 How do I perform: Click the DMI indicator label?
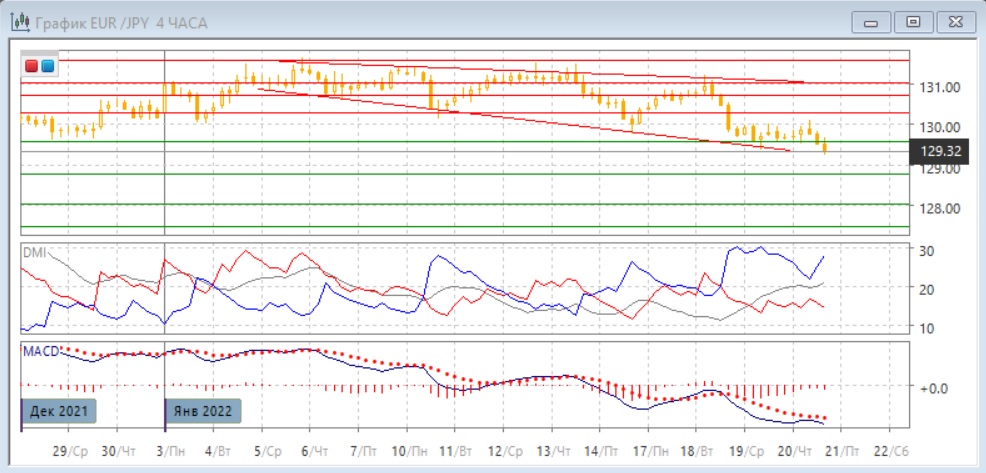pyautogui.click(x=34, y=253)
